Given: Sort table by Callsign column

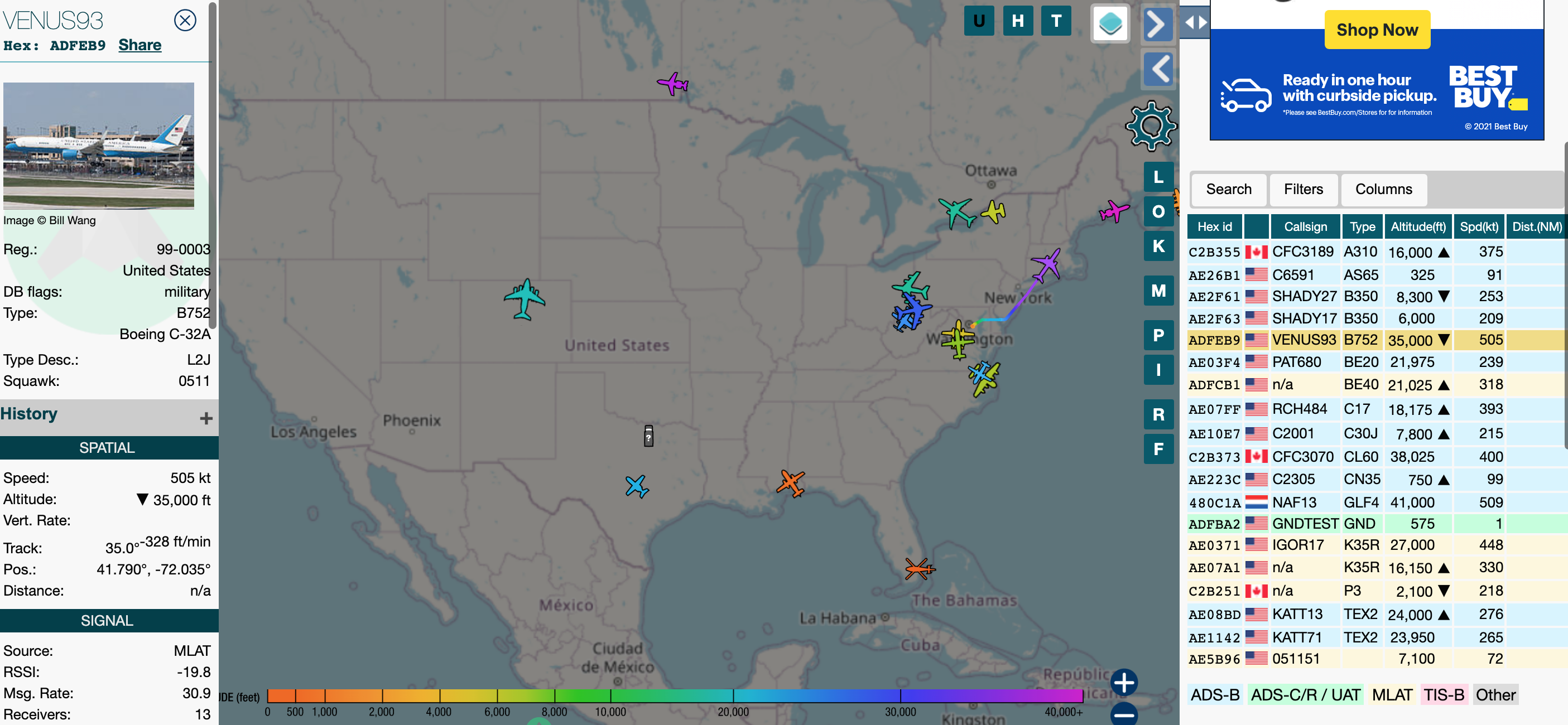Looking at the screenshot, I should tap(1305, 227).
